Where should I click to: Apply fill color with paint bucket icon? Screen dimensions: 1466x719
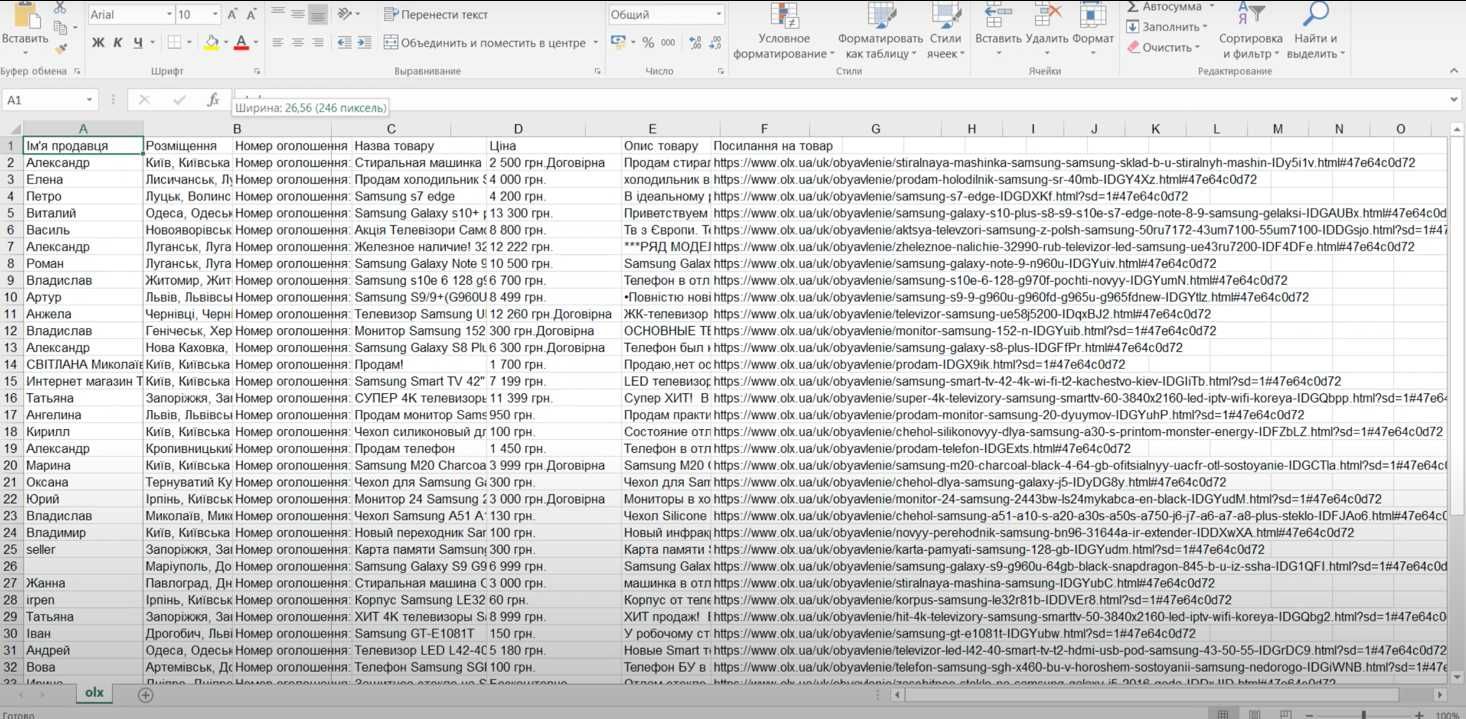[210, 43]
